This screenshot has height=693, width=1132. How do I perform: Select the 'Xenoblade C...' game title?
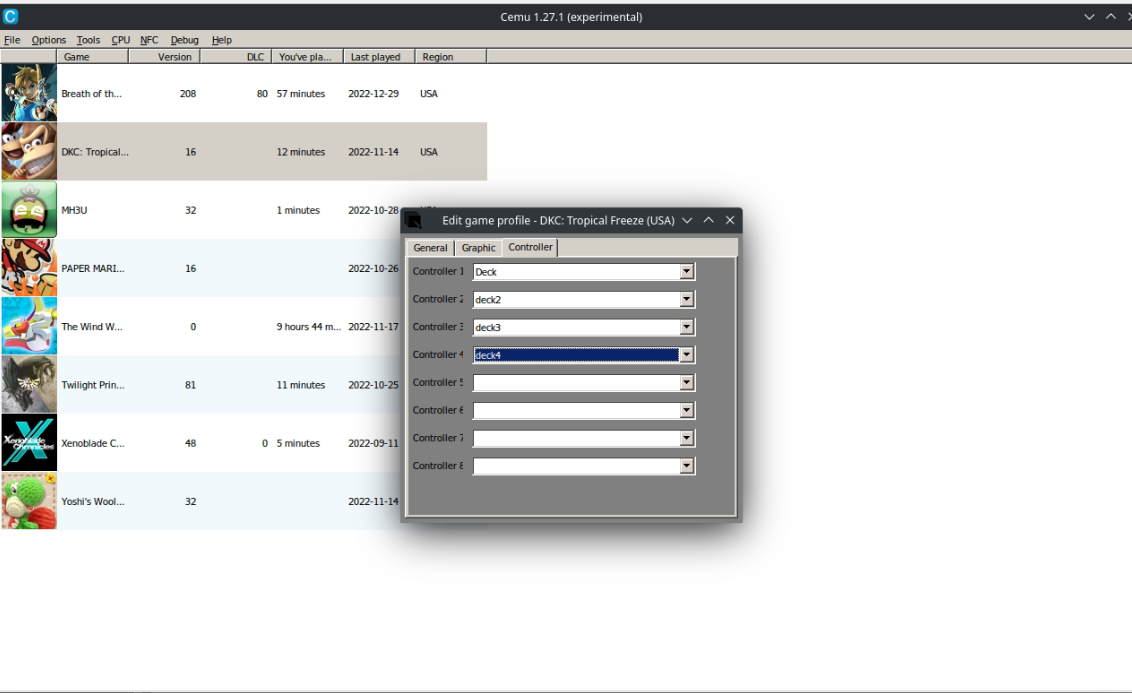tap(92, 443)
